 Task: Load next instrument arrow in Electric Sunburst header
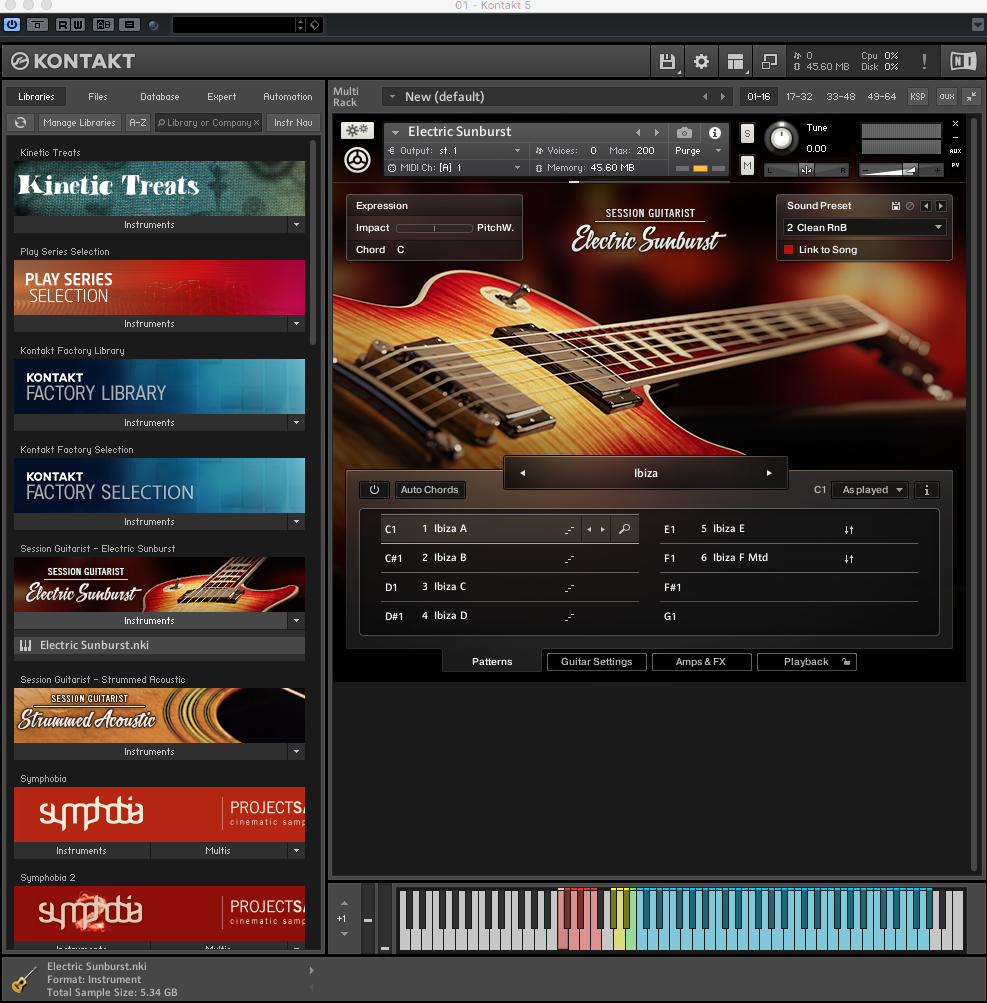pyautogui.click(x=656, y=132)
